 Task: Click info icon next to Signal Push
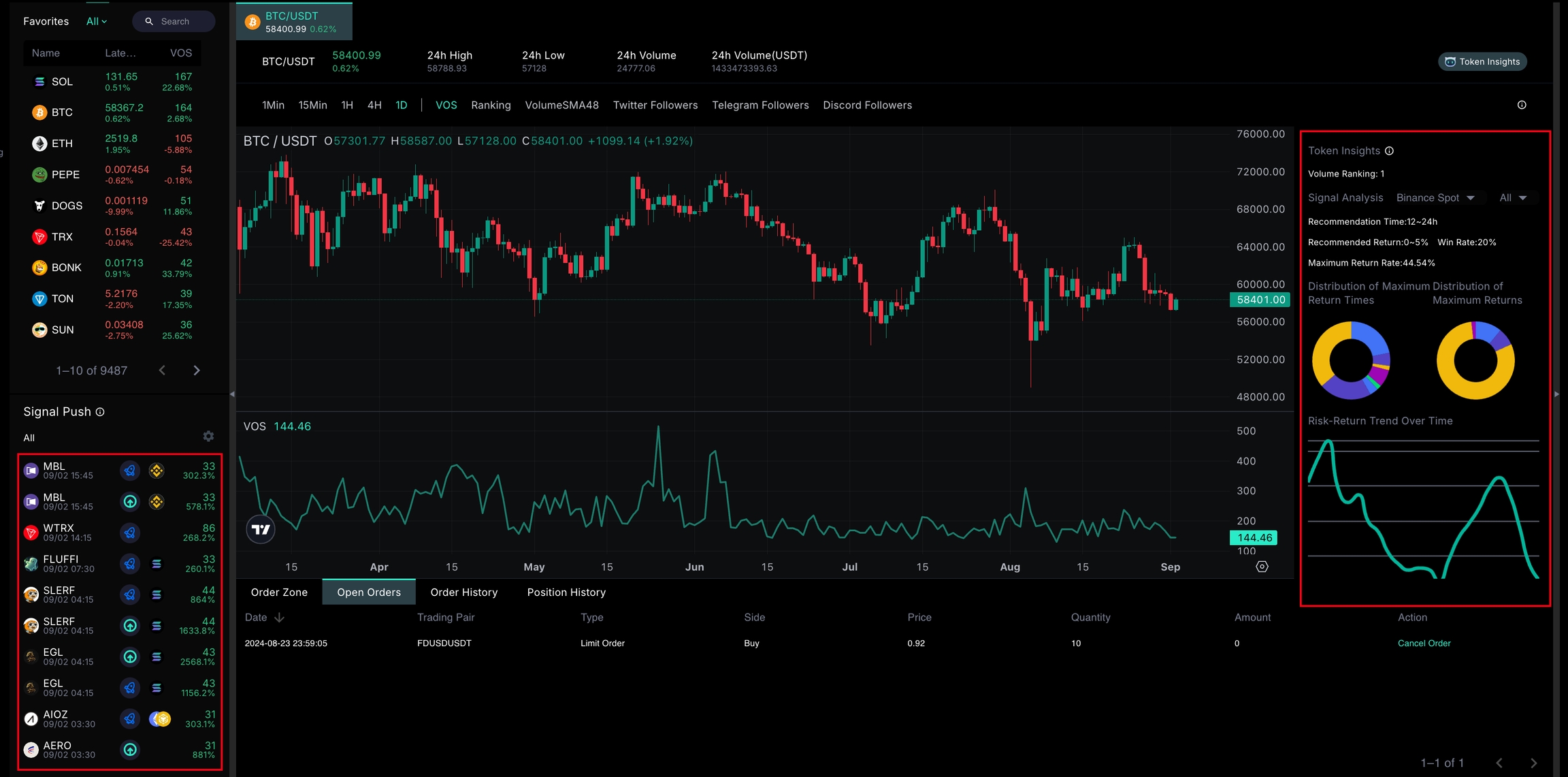pyautogui.click(x=100, y=412)
